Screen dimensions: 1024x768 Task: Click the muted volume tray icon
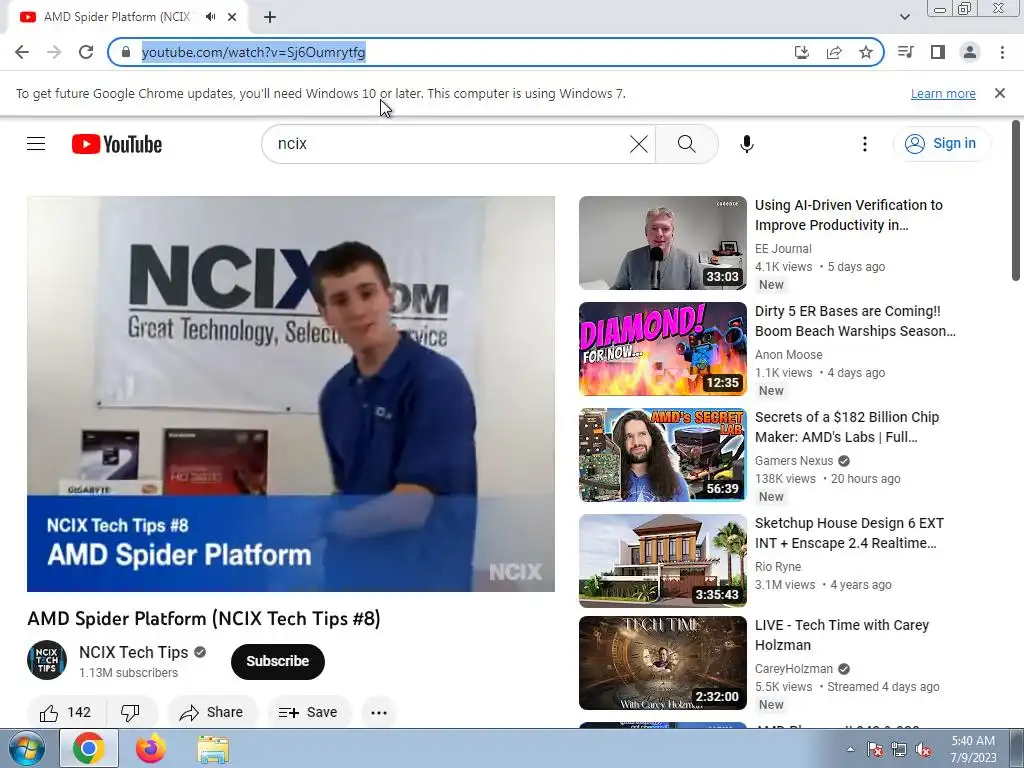(x=923, y=749)
